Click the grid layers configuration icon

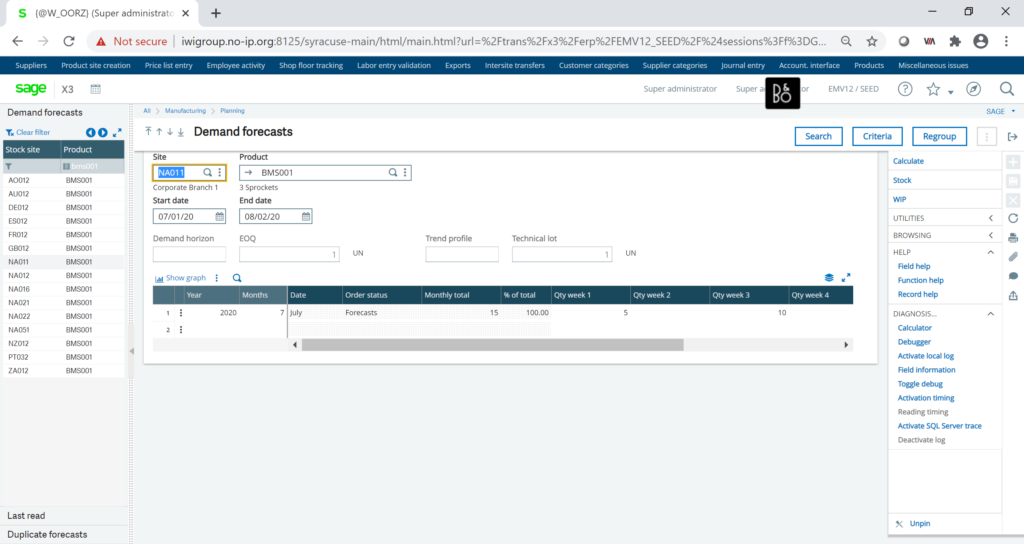coord(829,278)
